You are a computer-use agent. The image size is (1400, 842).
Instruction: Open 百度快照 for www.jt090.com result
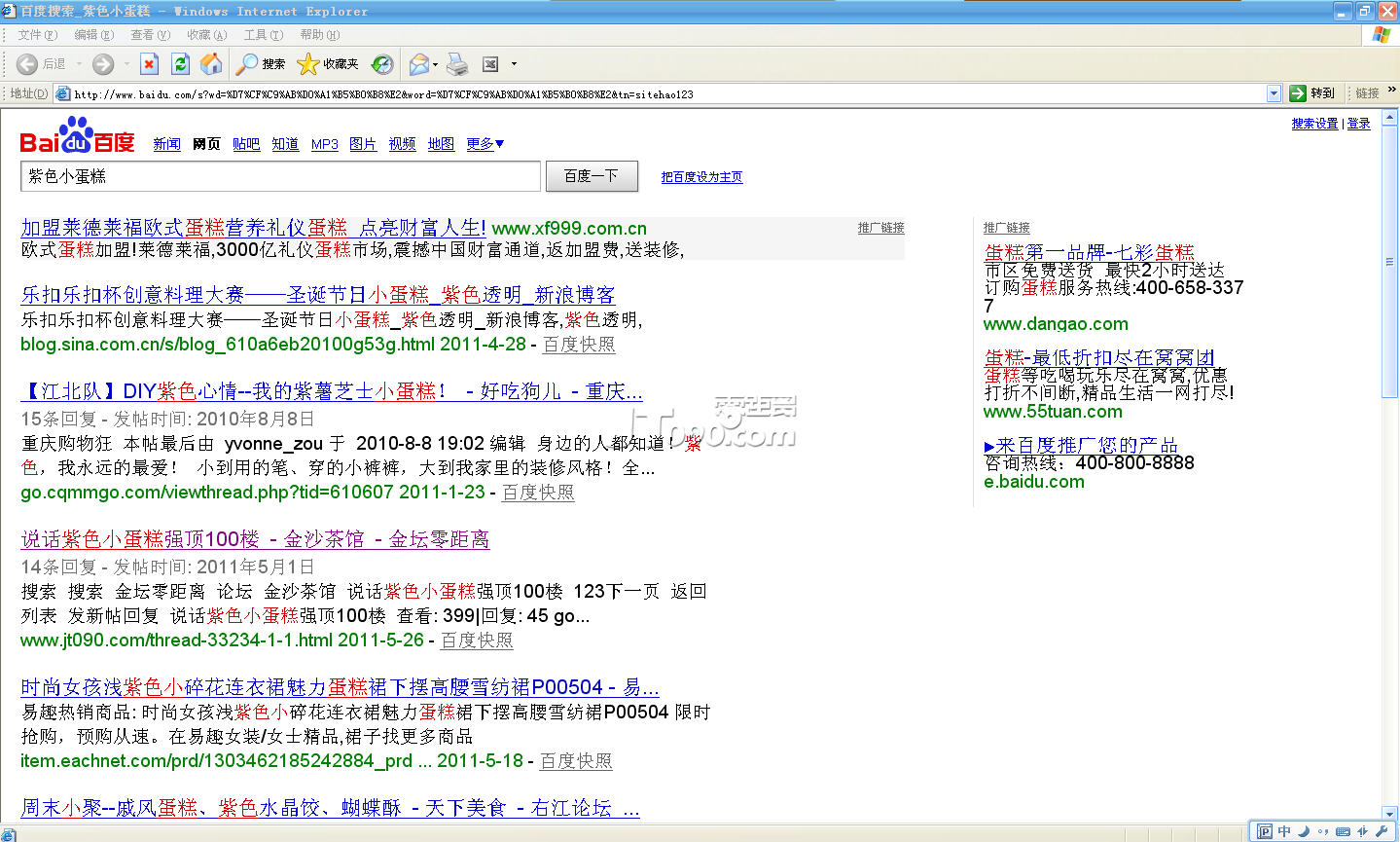[x=477, y=641]
